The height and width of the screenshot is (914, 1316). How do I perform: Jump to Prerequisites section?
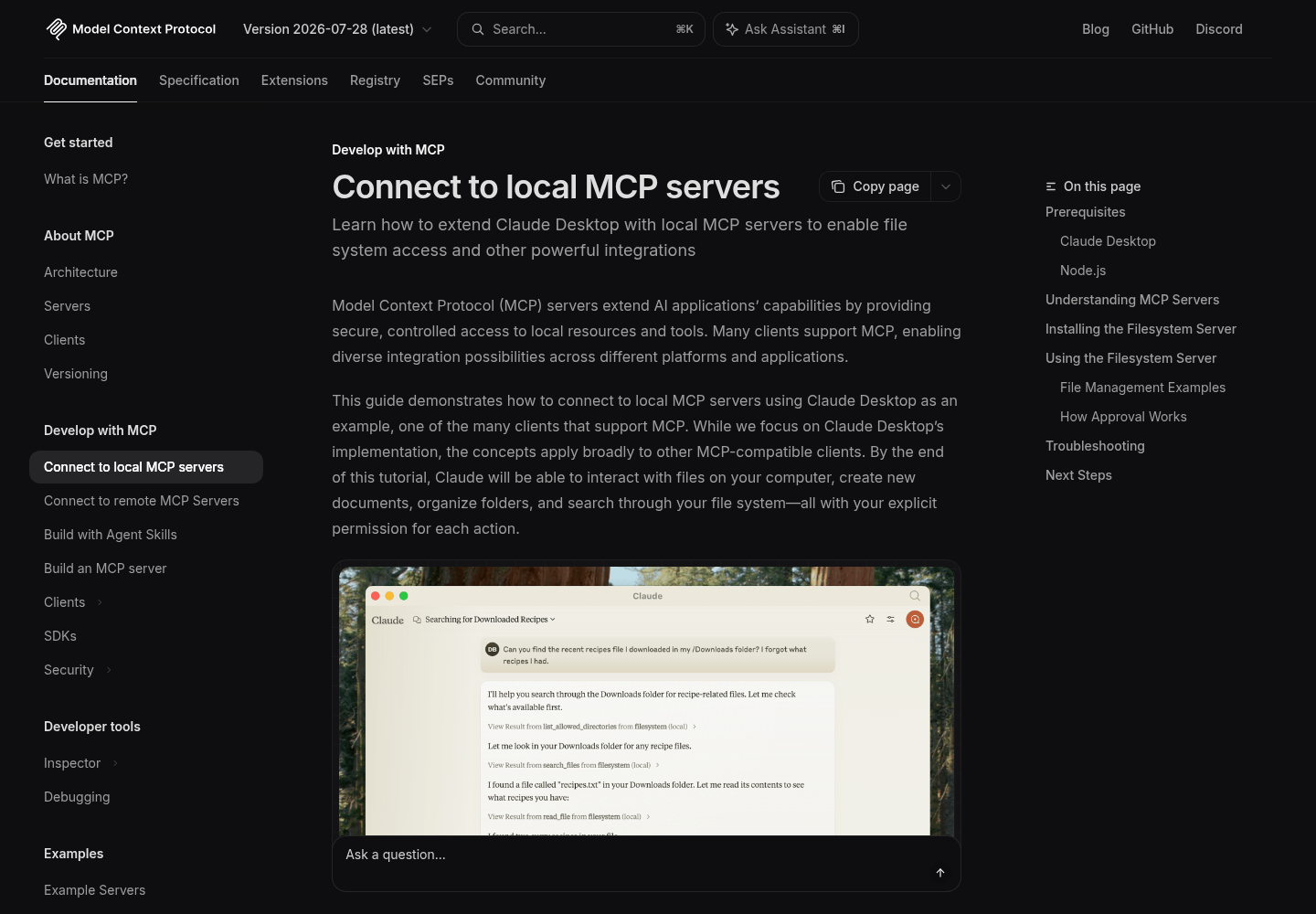pyautogui.click(x=1086, y=212)
